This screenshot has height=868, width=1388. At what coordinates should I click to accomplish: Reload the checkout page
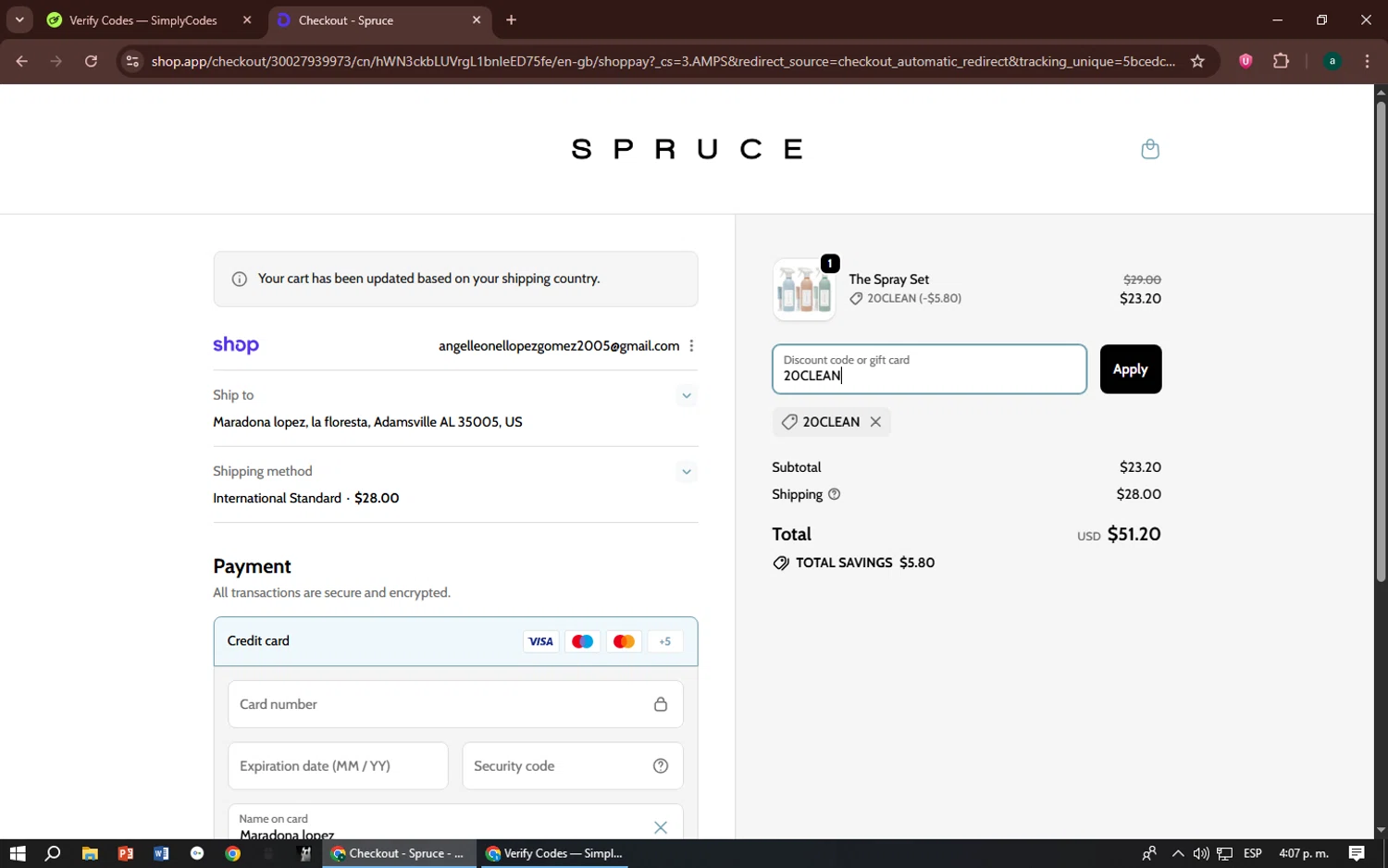pyautogui.click(x=91, y=61)
